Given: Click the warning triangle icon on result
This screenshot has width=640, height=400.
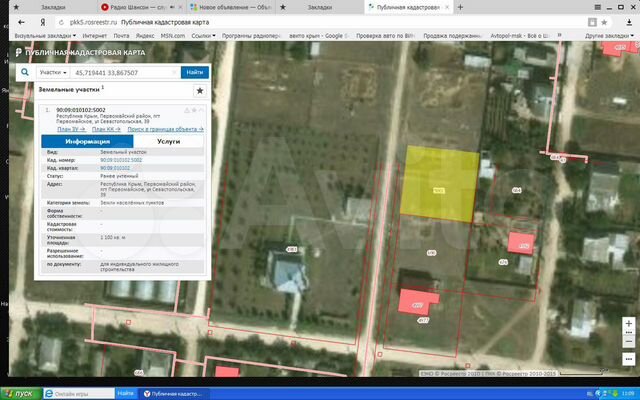Looking at the screenshot, I should tap(187, 110).
